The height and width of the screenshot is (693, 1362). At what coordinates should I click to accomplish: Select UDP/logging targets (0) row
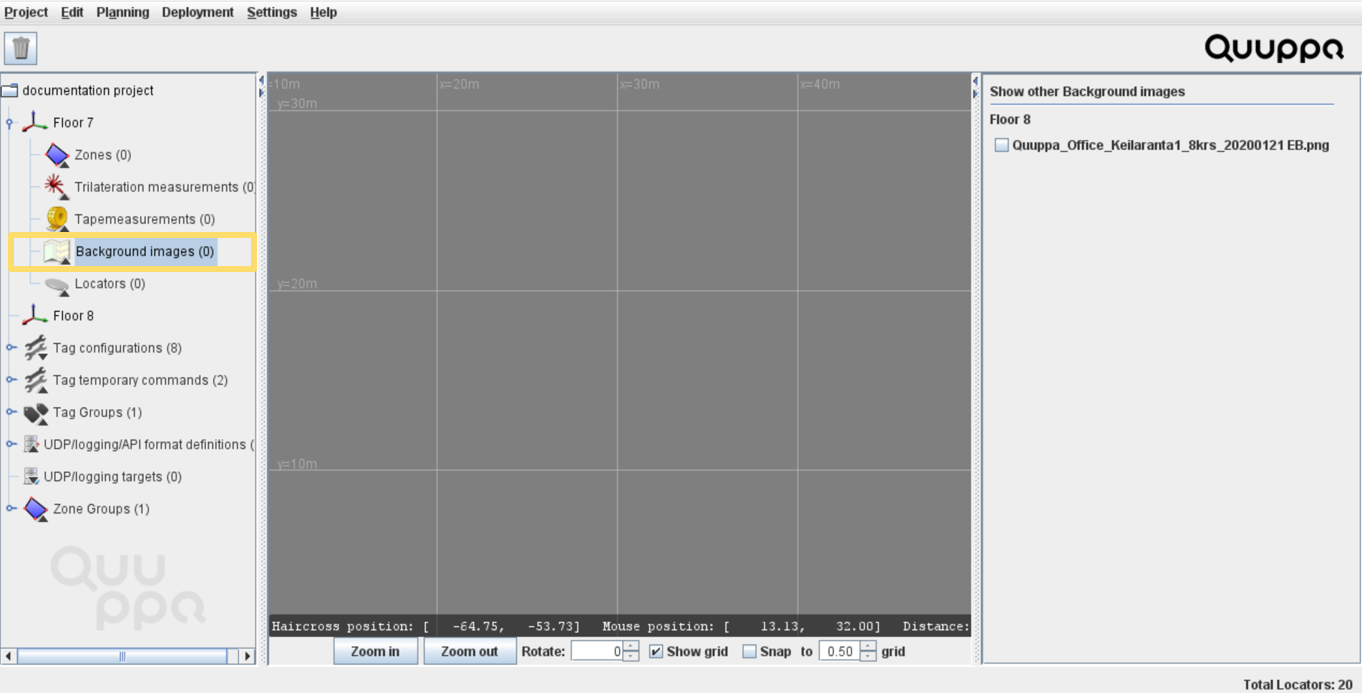click(113, 477)
